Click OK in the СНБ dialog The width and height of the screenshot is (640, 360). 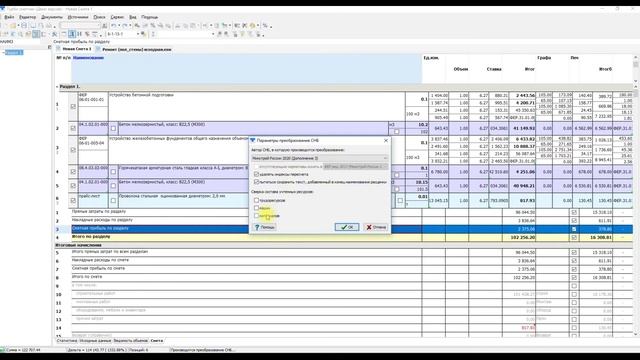coord(347,227)
